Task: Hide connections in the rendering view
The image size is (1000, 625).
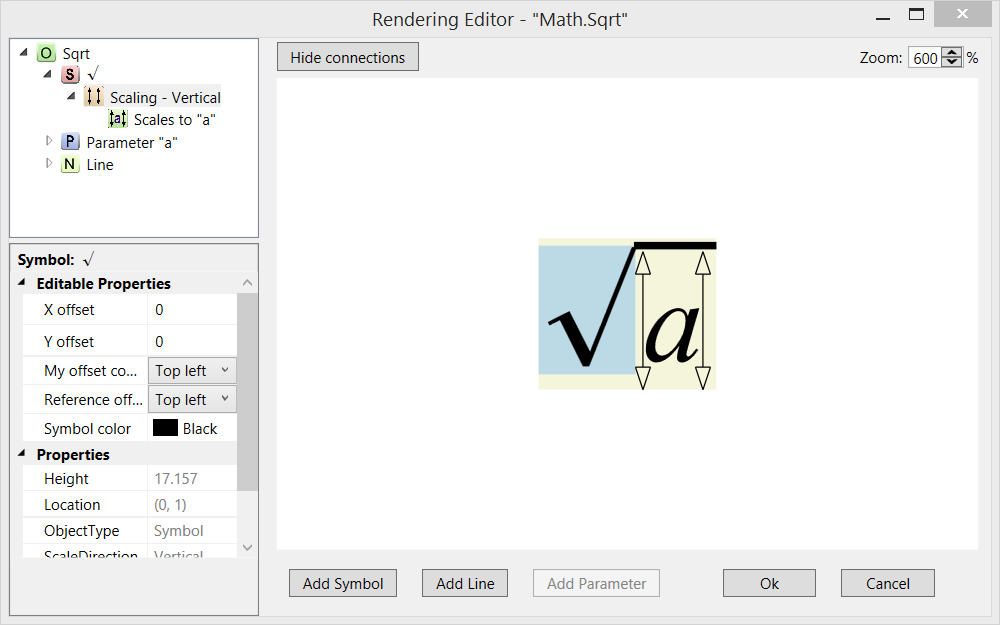Action: [347, 57]
